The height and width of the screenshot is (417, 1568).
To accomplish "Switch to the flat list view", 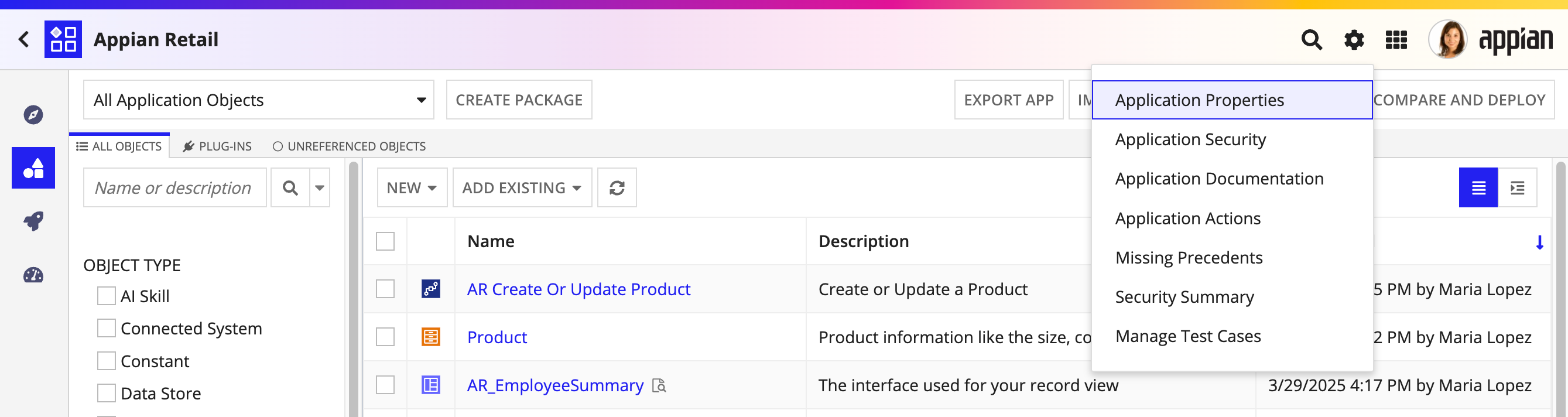I will (x=1478, y=188).
